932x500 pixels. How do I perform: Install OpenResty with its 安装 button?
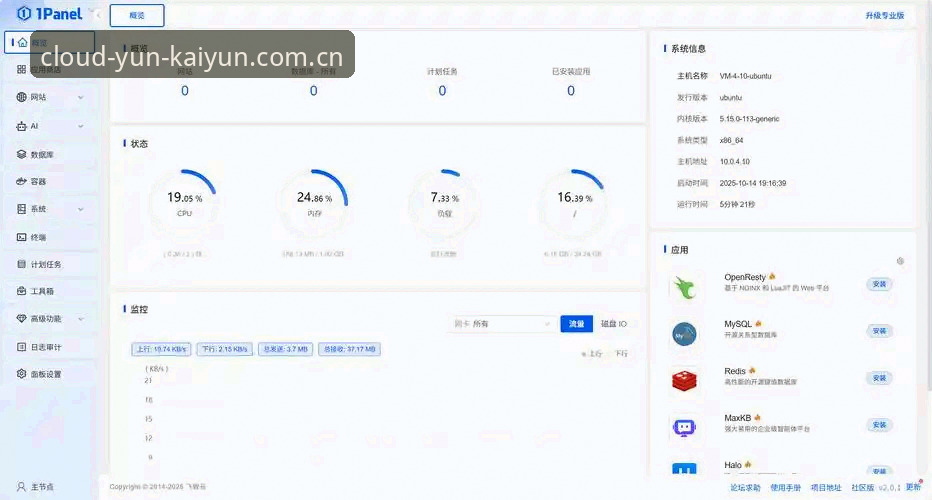tap(879, 284)
